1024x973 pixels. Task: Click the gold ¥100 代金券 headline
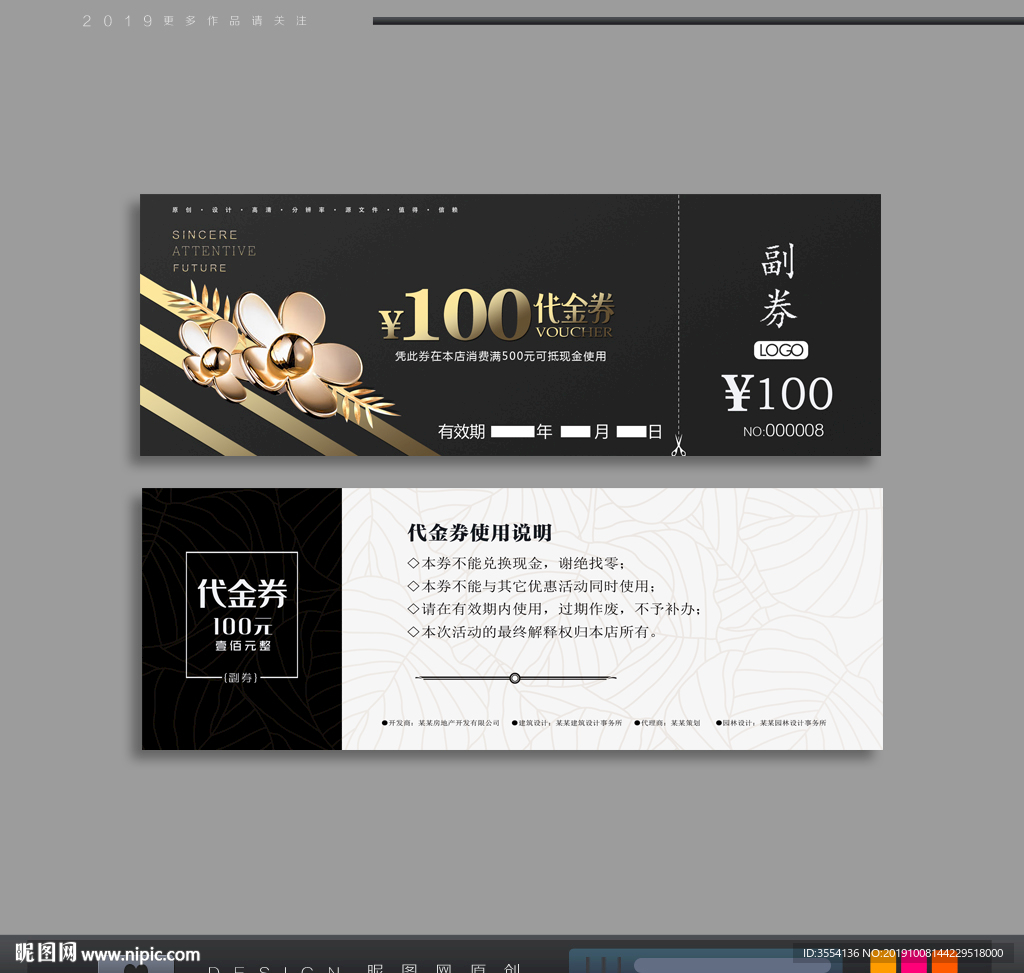pos(497,315)
